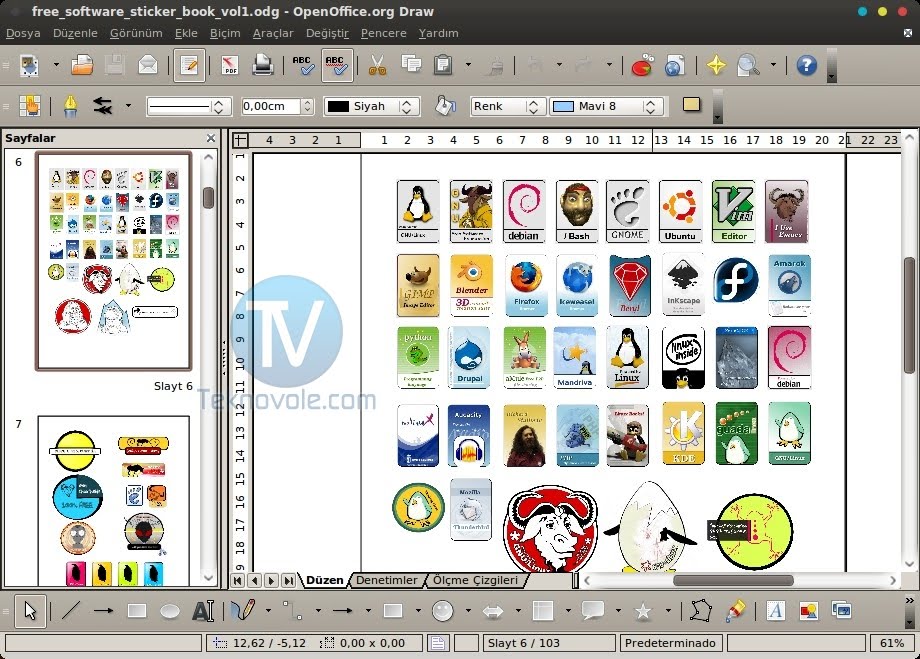Click the Area fill bucket icon

tap(445, 106)
